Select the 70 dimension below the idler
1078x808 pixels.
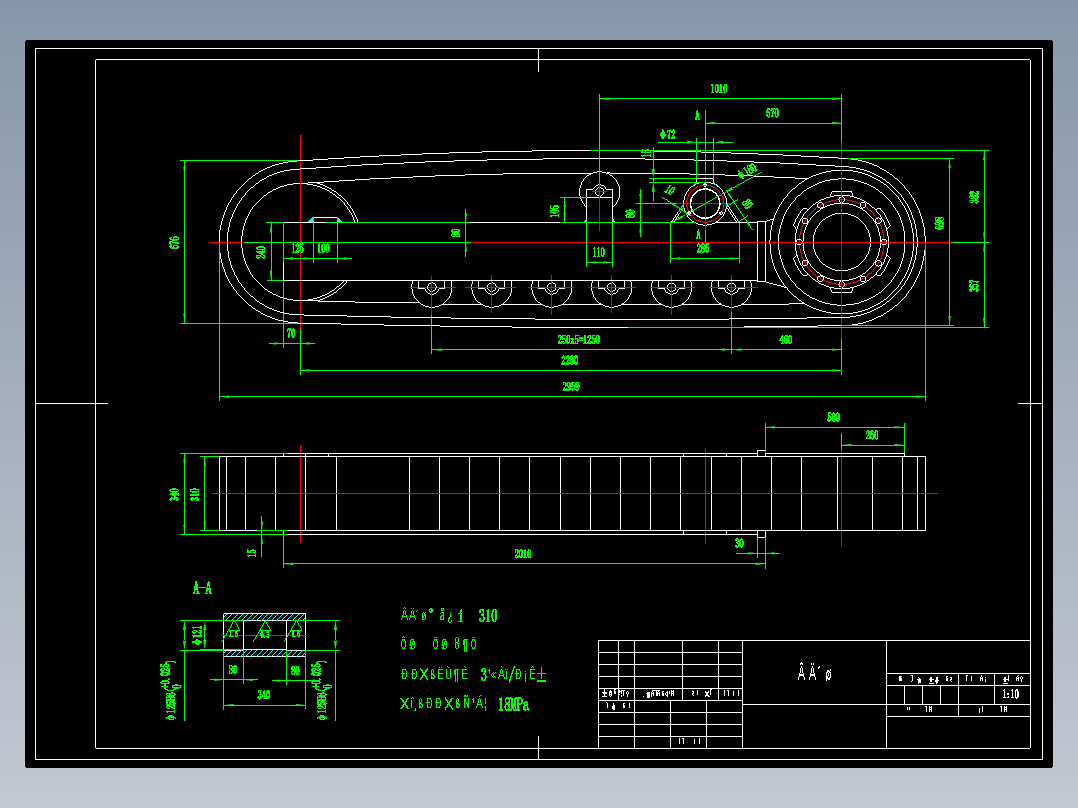292,334
